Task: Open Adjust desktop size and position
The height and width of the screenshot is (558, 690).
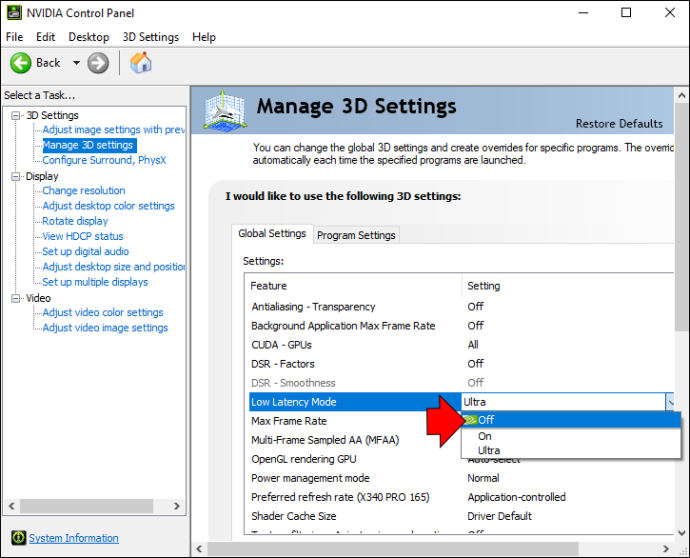Action: pyautogui.click(x=114, y=267)
